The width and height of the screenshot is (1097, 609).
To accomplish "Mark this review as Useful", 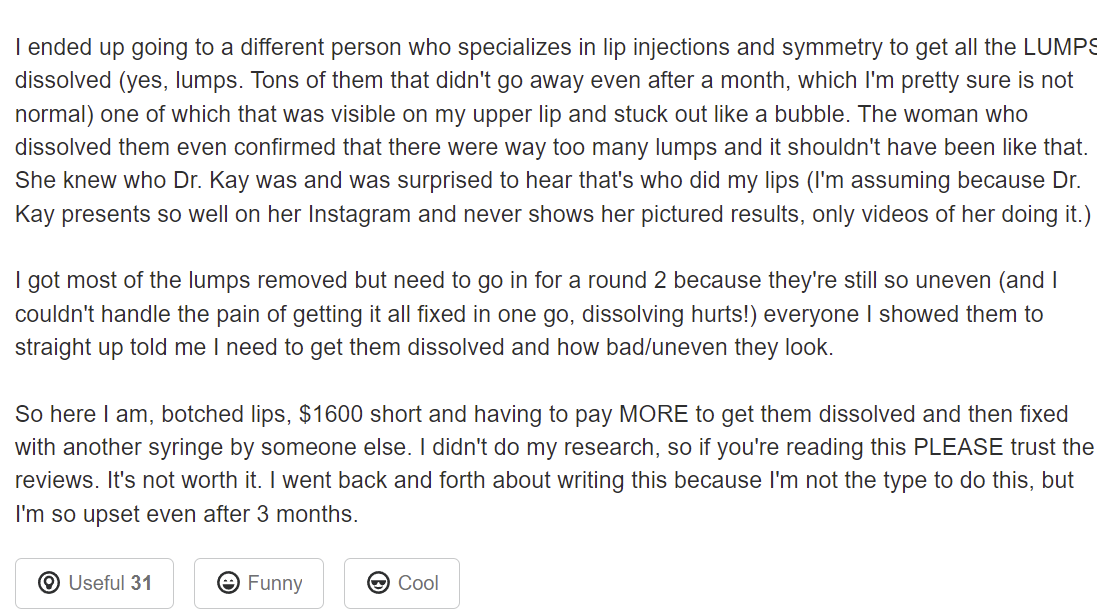I will [94, 583].
